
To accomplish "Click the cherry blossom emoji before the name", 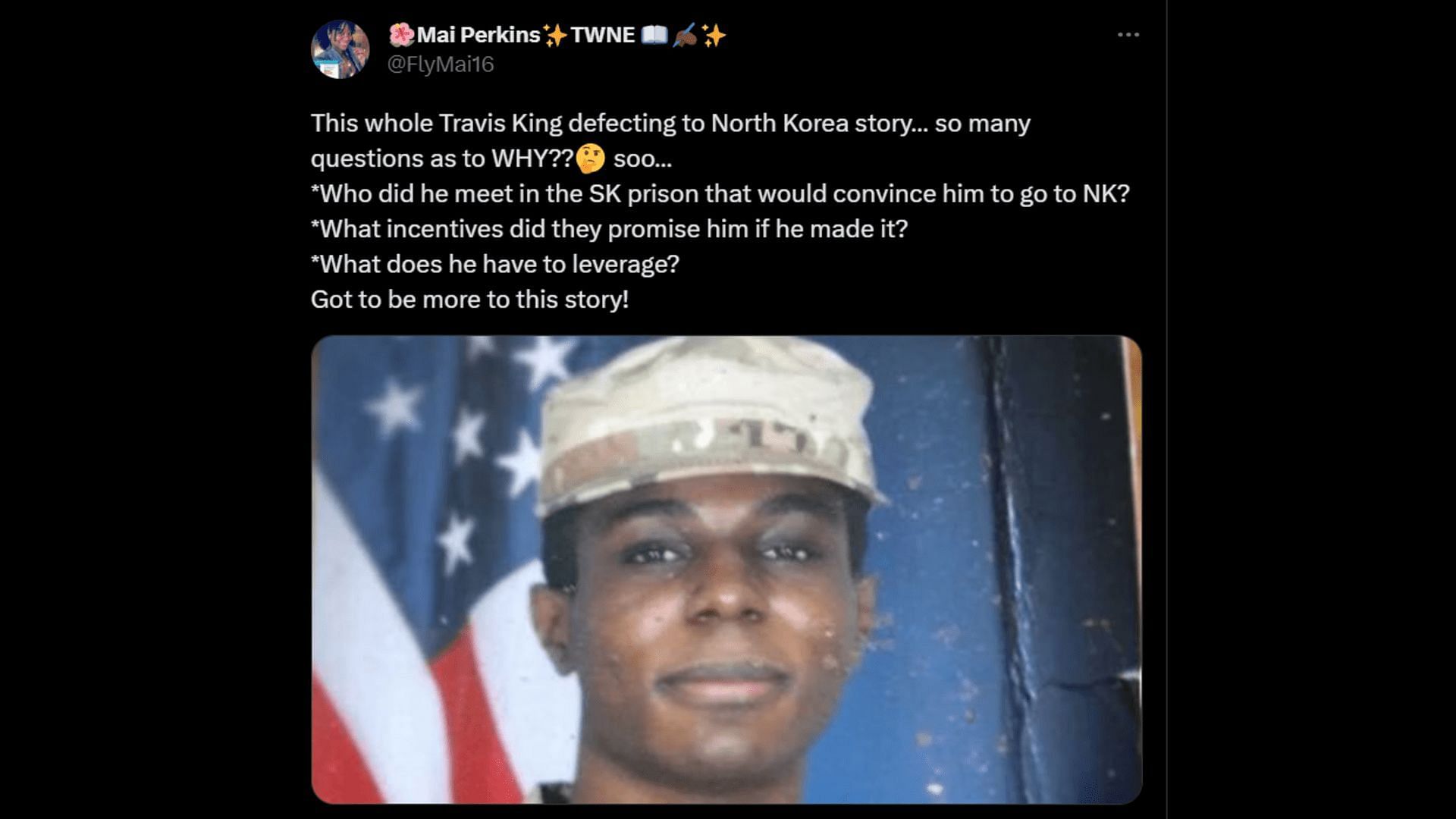I will point(401,35).
